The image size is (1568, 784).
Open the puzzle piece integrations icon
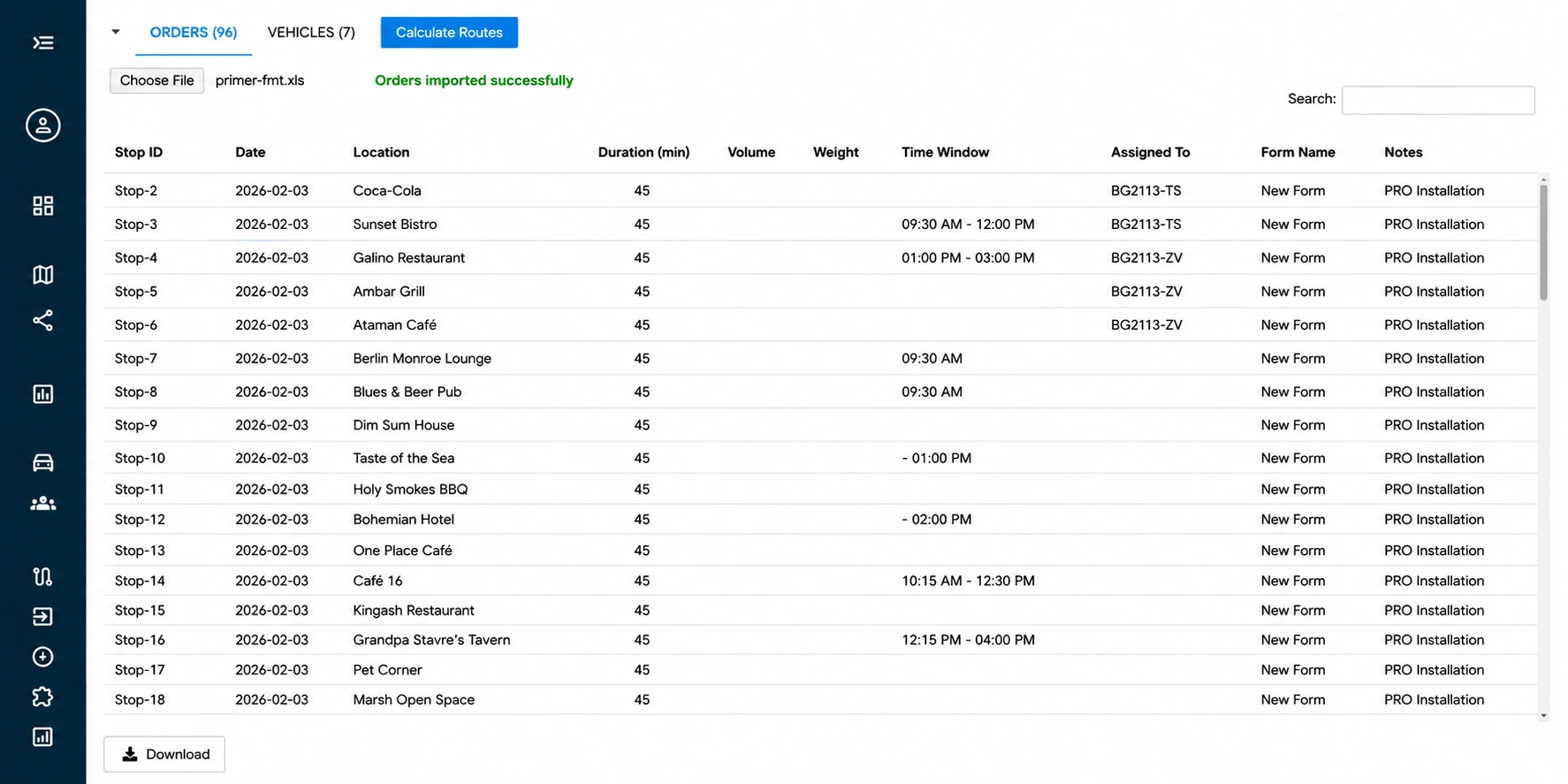point(42,696)
